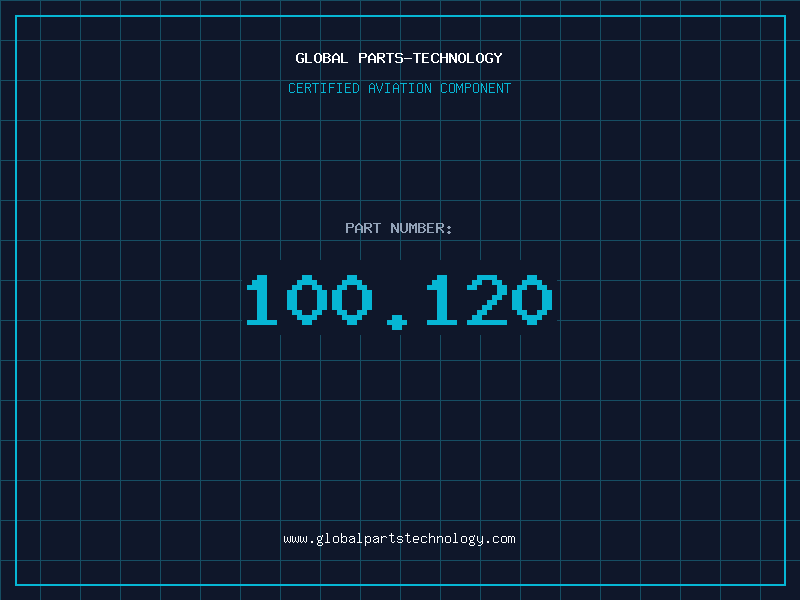This screenshot has height=600, width=800.
Task: Click the 0 right before the decimal point
Action: pos(352,301)
